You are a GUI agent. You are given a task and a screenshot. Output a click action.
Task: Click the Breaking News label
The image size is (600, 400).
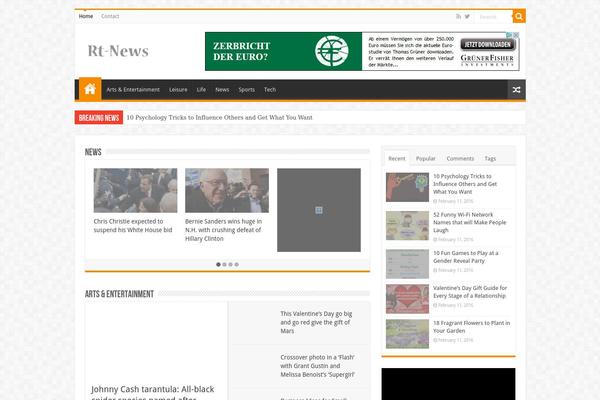click(99, 118)
